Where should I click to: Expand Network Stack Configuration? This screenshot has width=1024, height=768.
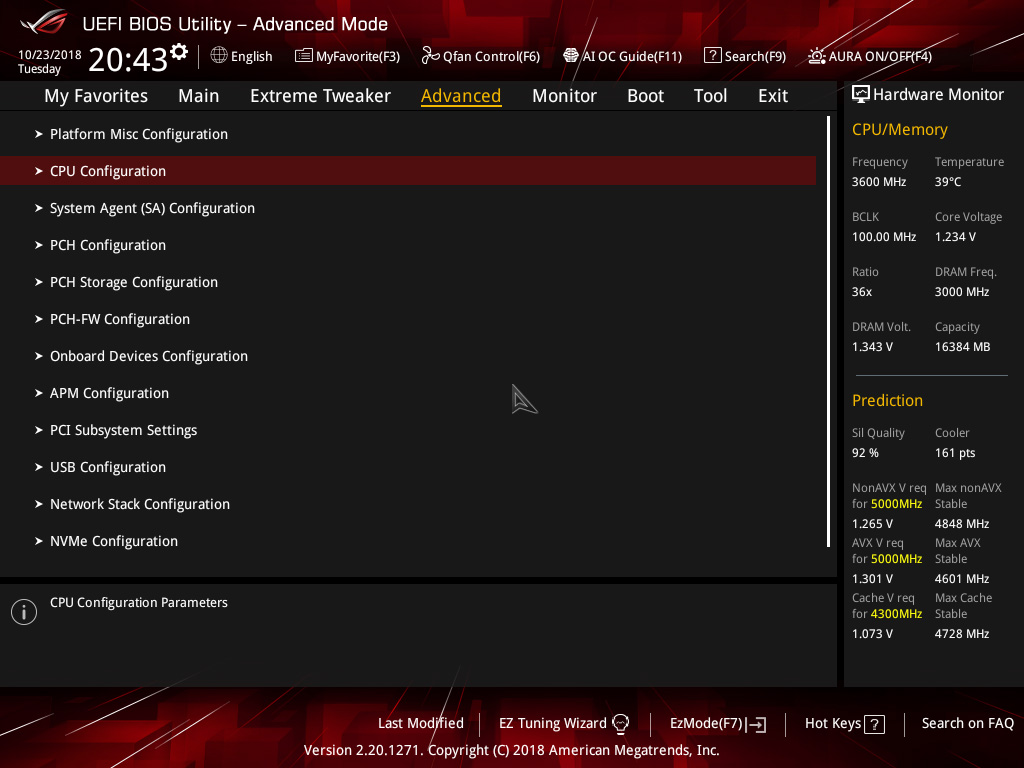click(408, 504)
